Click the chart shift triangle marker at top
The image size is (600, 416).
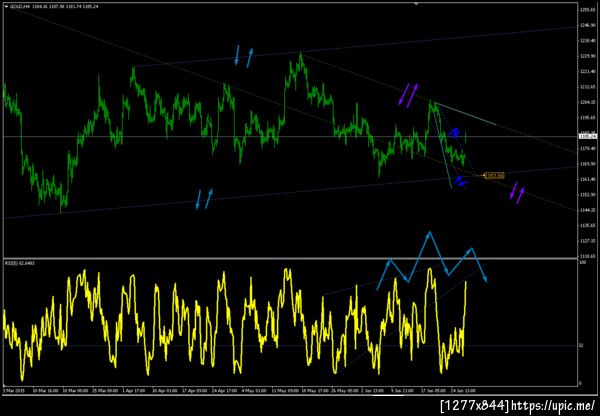click(416, 3)
